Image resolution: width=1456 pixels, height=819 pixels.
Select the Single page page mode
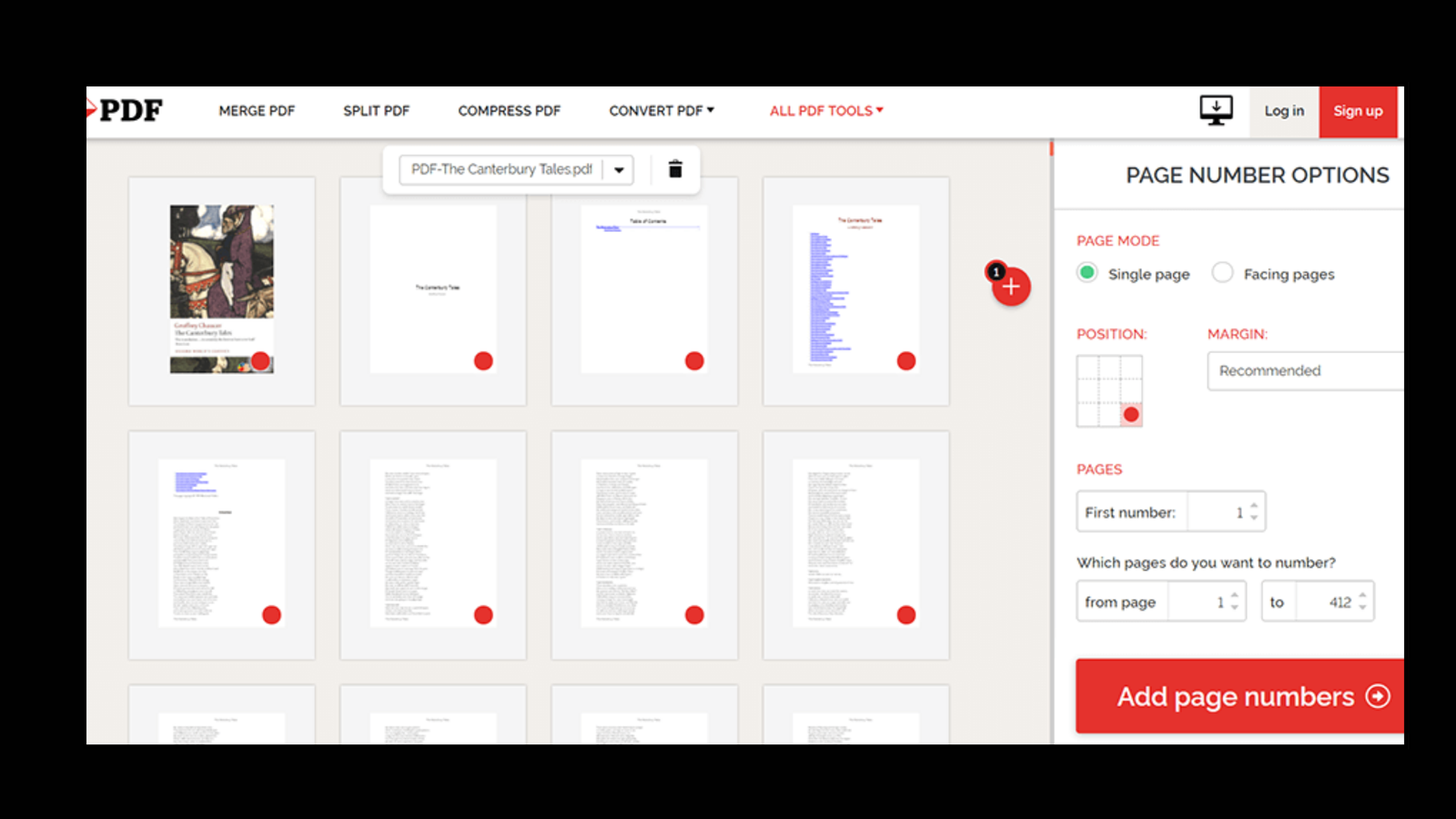[1087, 272]
